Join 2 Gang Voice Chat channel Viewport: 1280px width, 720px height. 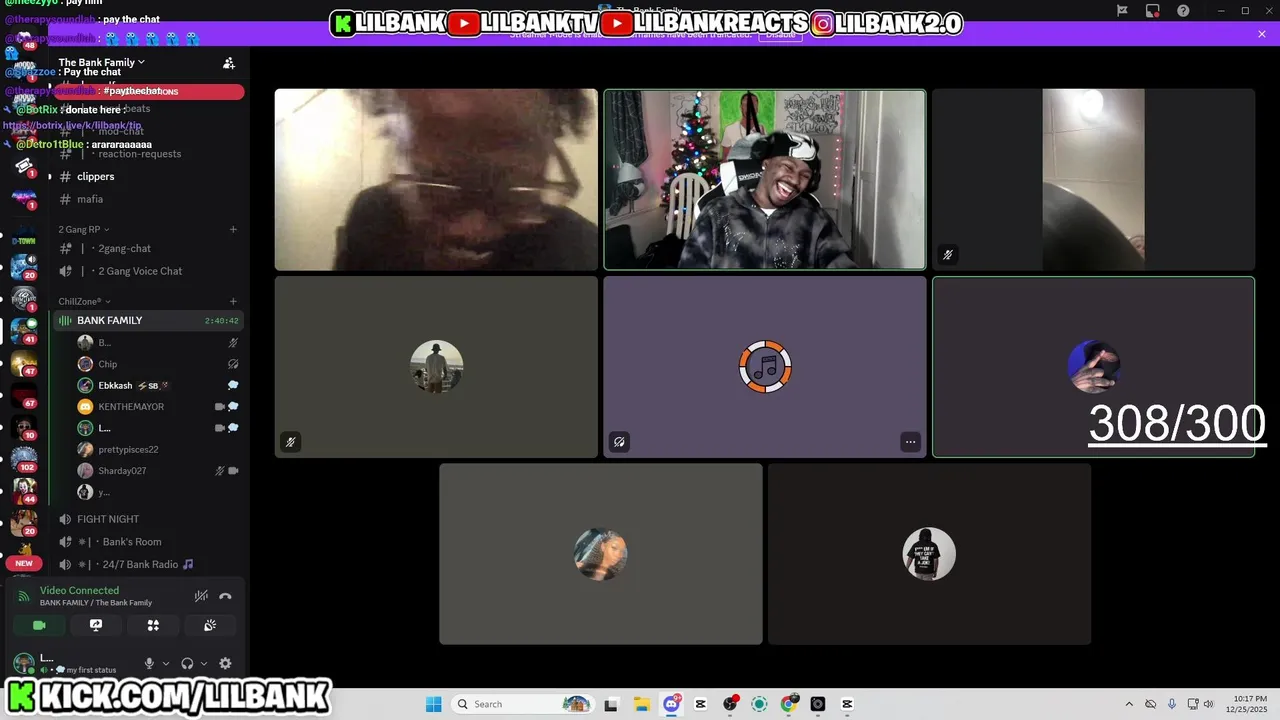[148, 271]
